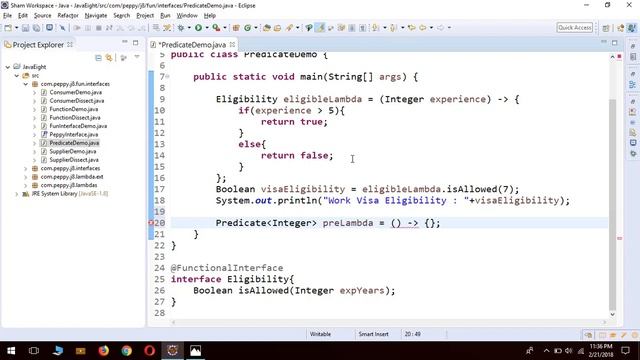
Task: Open Windows Start menu
Action: [x=11, y=351]
